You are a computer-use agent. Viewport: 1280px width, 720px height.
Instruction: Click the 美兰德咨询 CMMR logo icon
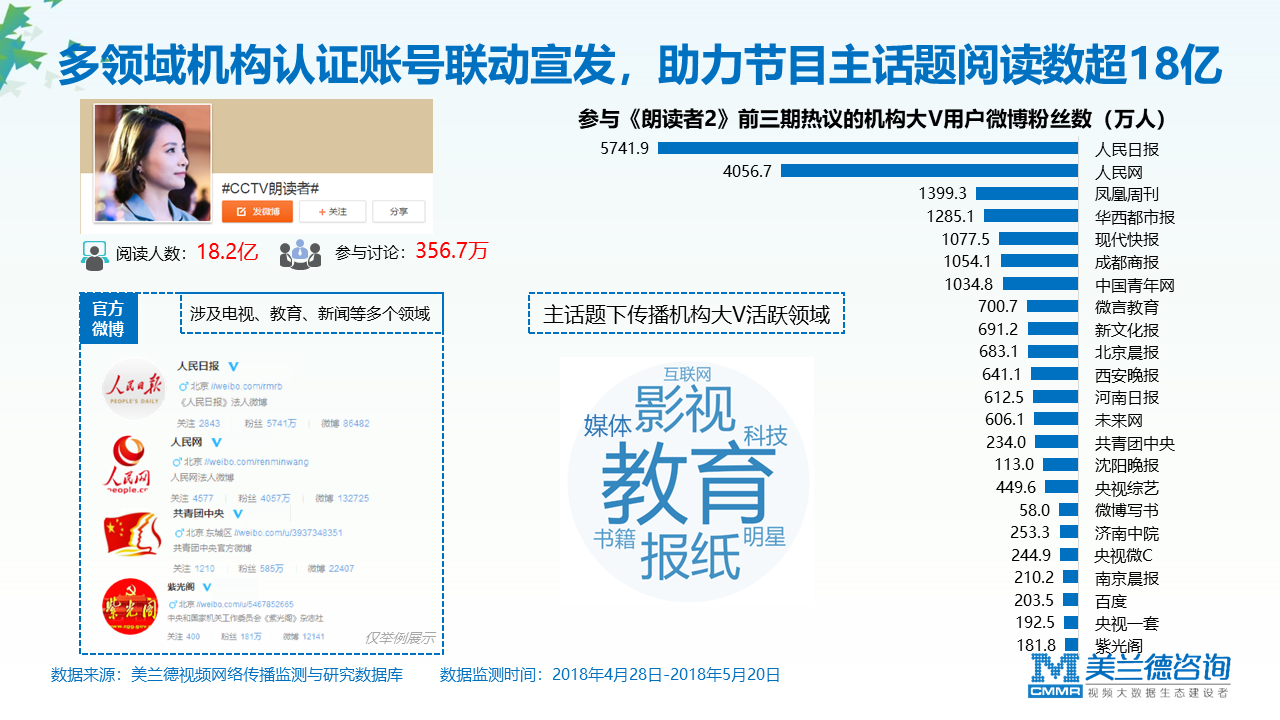pyautogui.click(x=1056, y=676)
